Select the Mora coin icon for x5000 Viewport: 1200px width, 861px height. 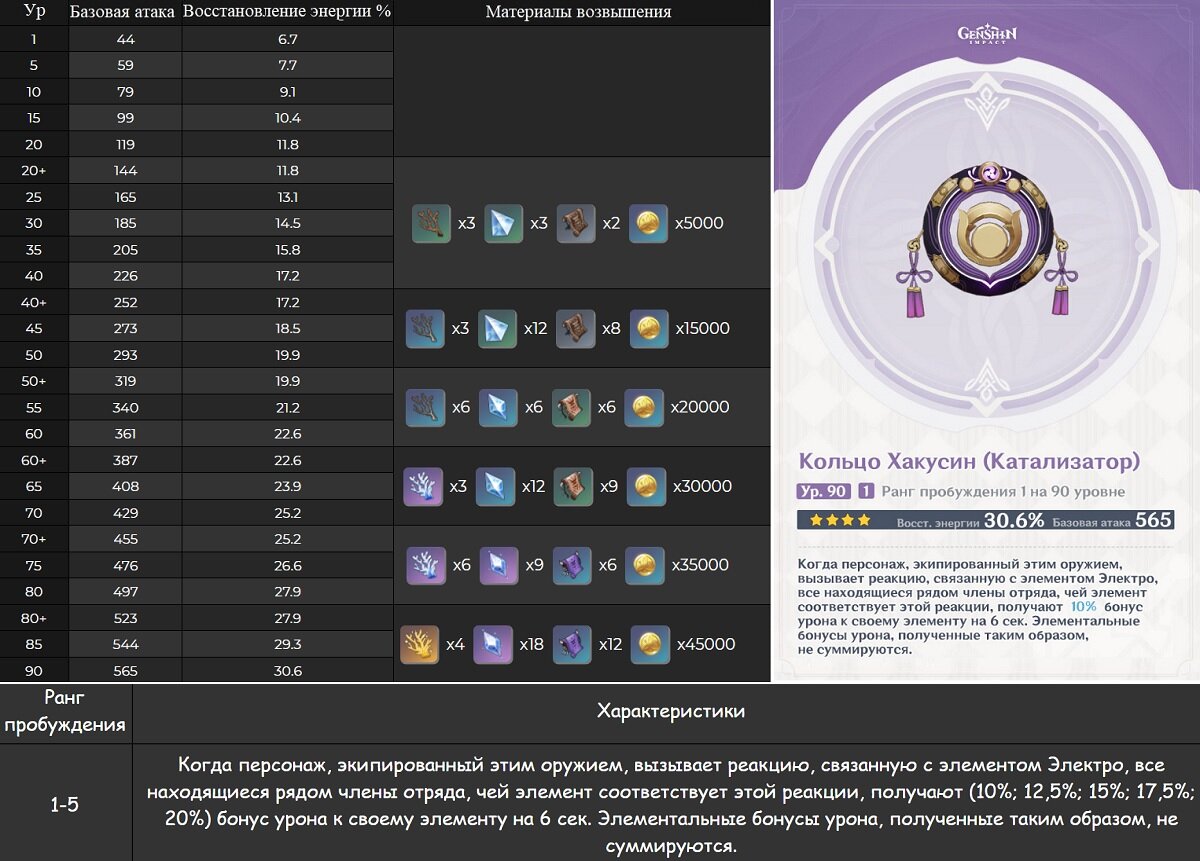pyautogui.click(x=649, y=223)
